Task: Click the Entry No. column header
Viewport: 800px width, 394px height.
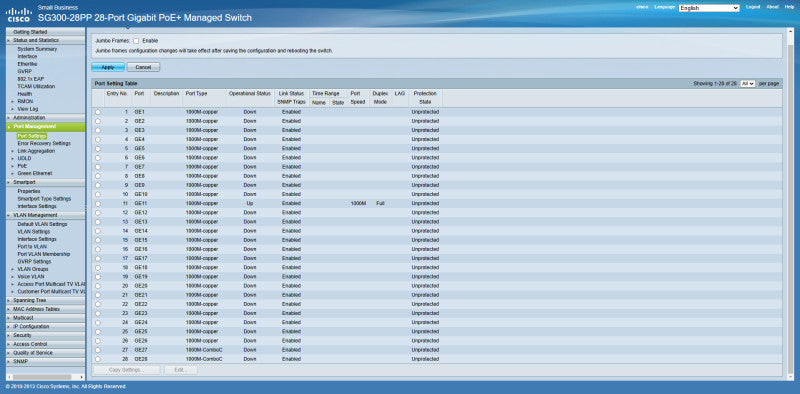Action: (x=116, y=94)
